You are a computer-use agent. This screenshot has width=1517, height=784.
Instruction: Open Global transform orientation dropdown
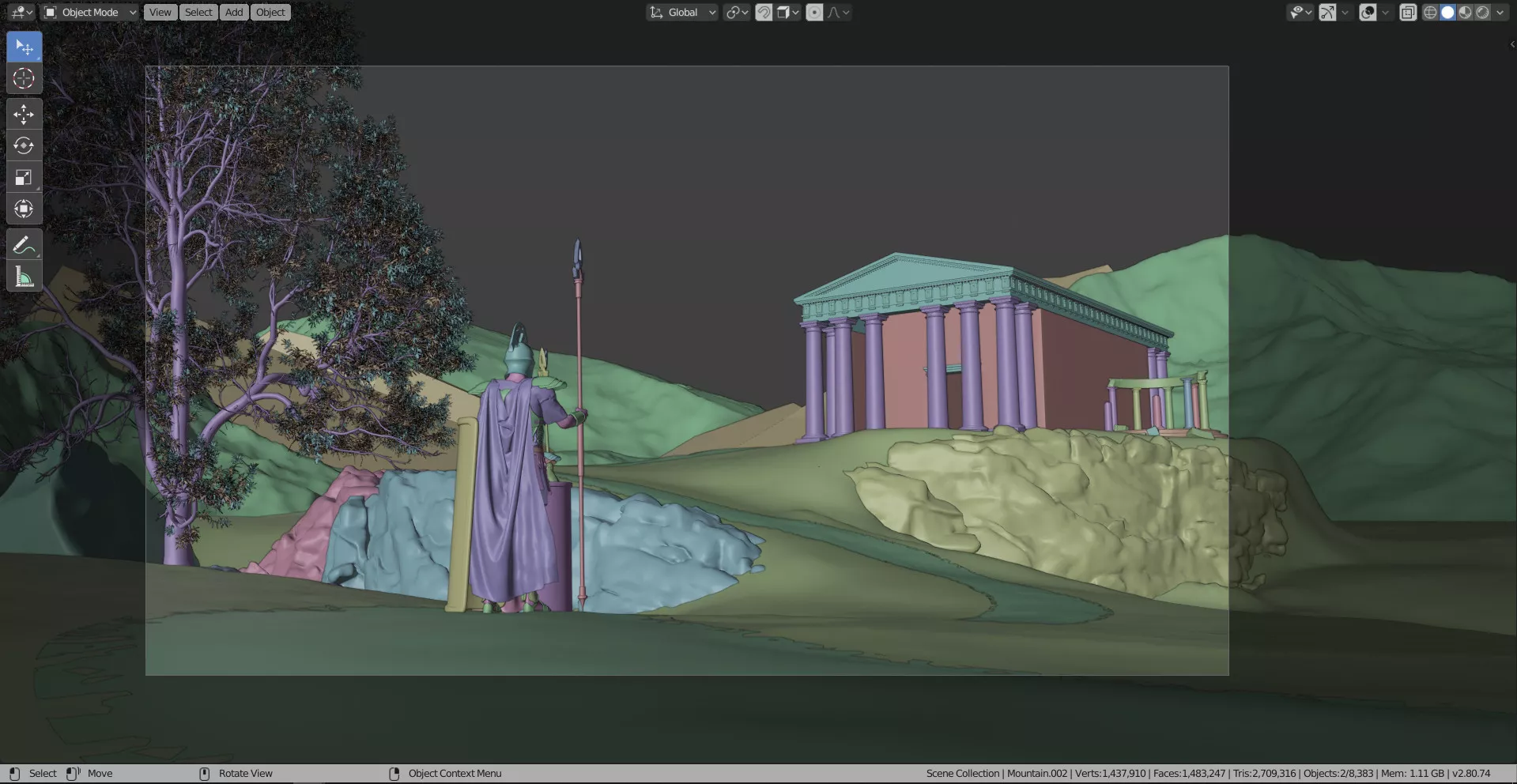click(x=682, y=13)
